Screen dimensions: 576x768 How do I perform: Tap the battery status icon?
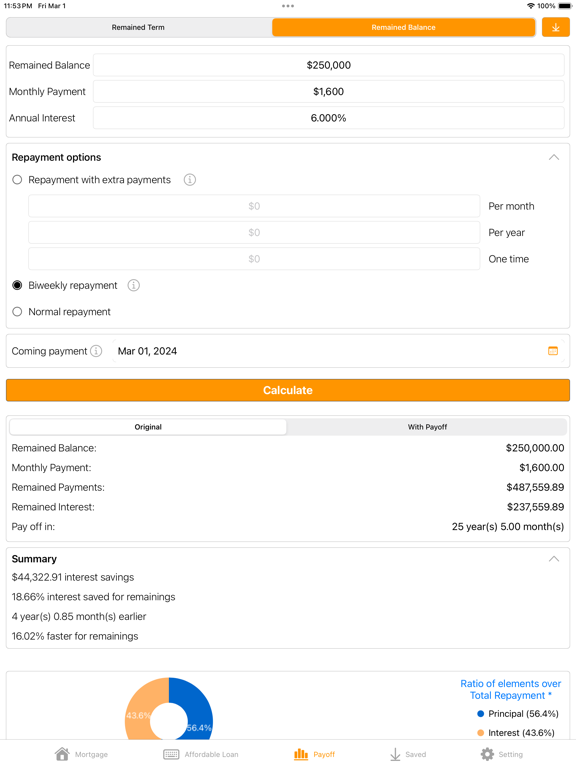[565, 6]
